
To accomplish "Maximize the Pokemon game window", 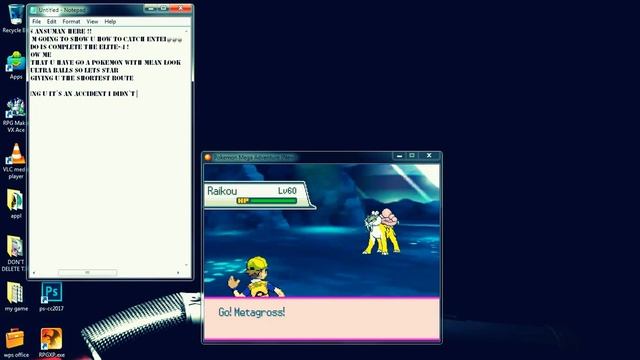I will 412,156.
